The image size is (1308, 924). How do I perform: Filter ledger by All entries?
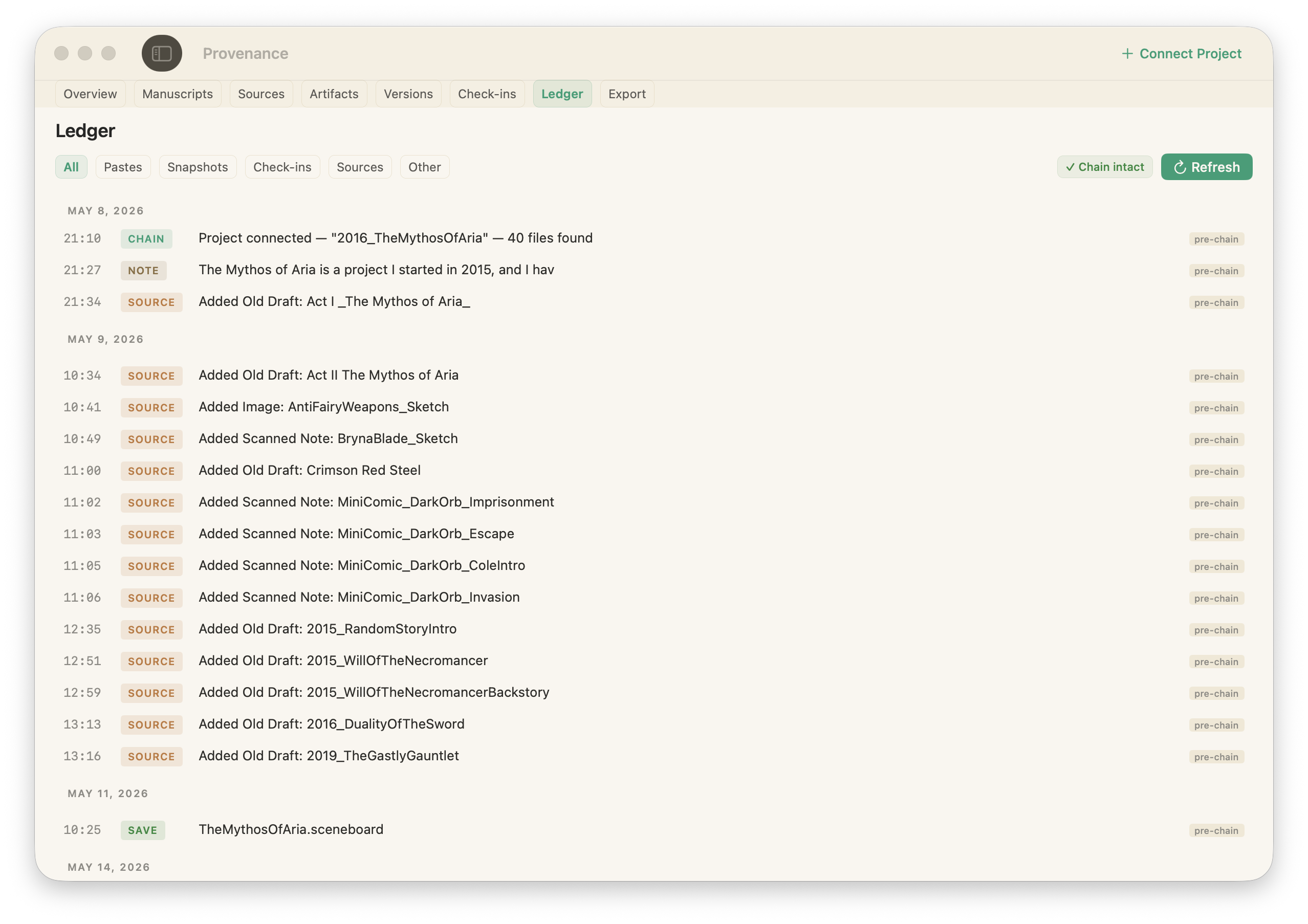(71, 167)
